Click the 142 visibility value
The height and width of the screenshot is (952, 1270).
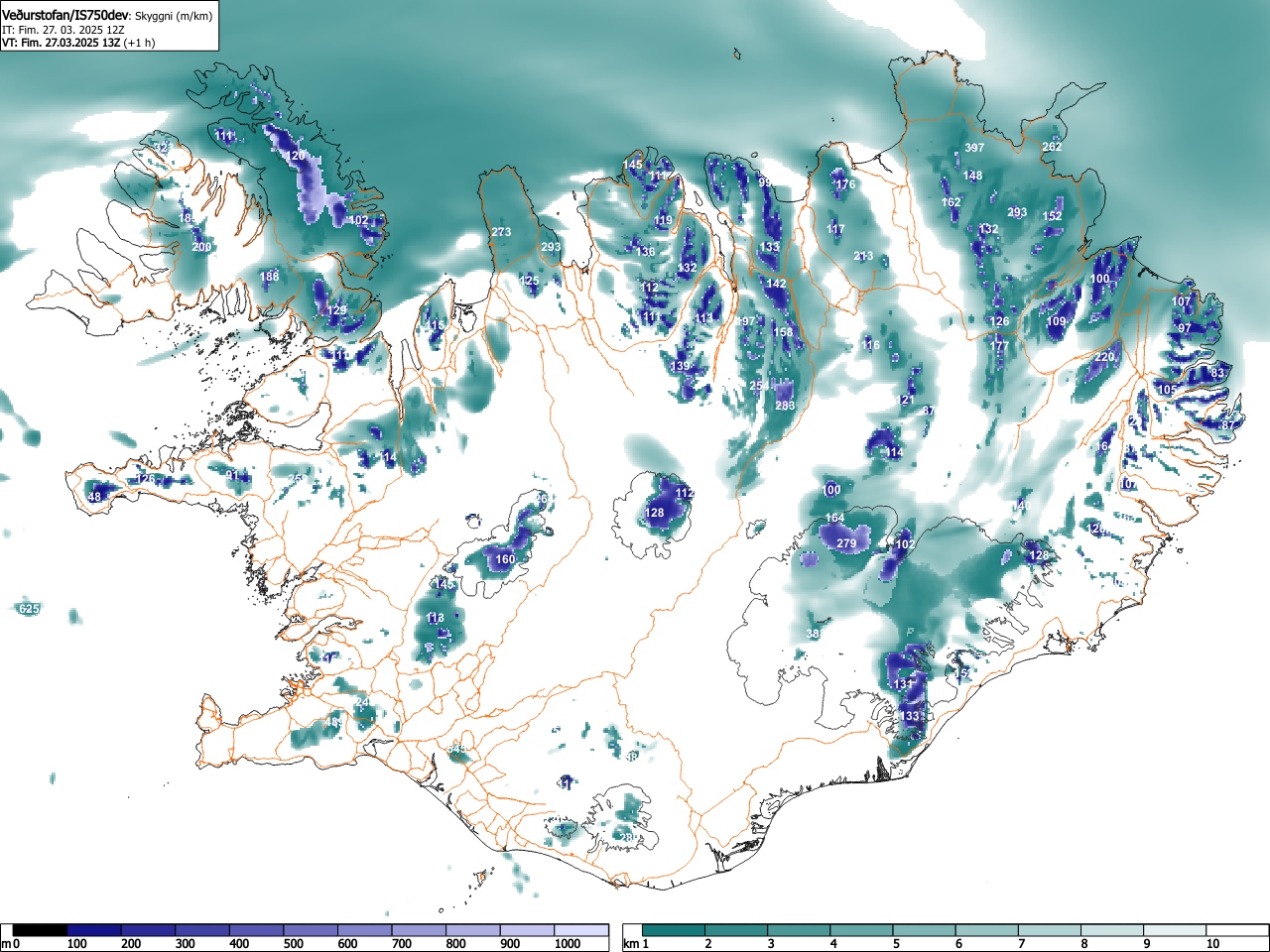[x=776, y=284]
